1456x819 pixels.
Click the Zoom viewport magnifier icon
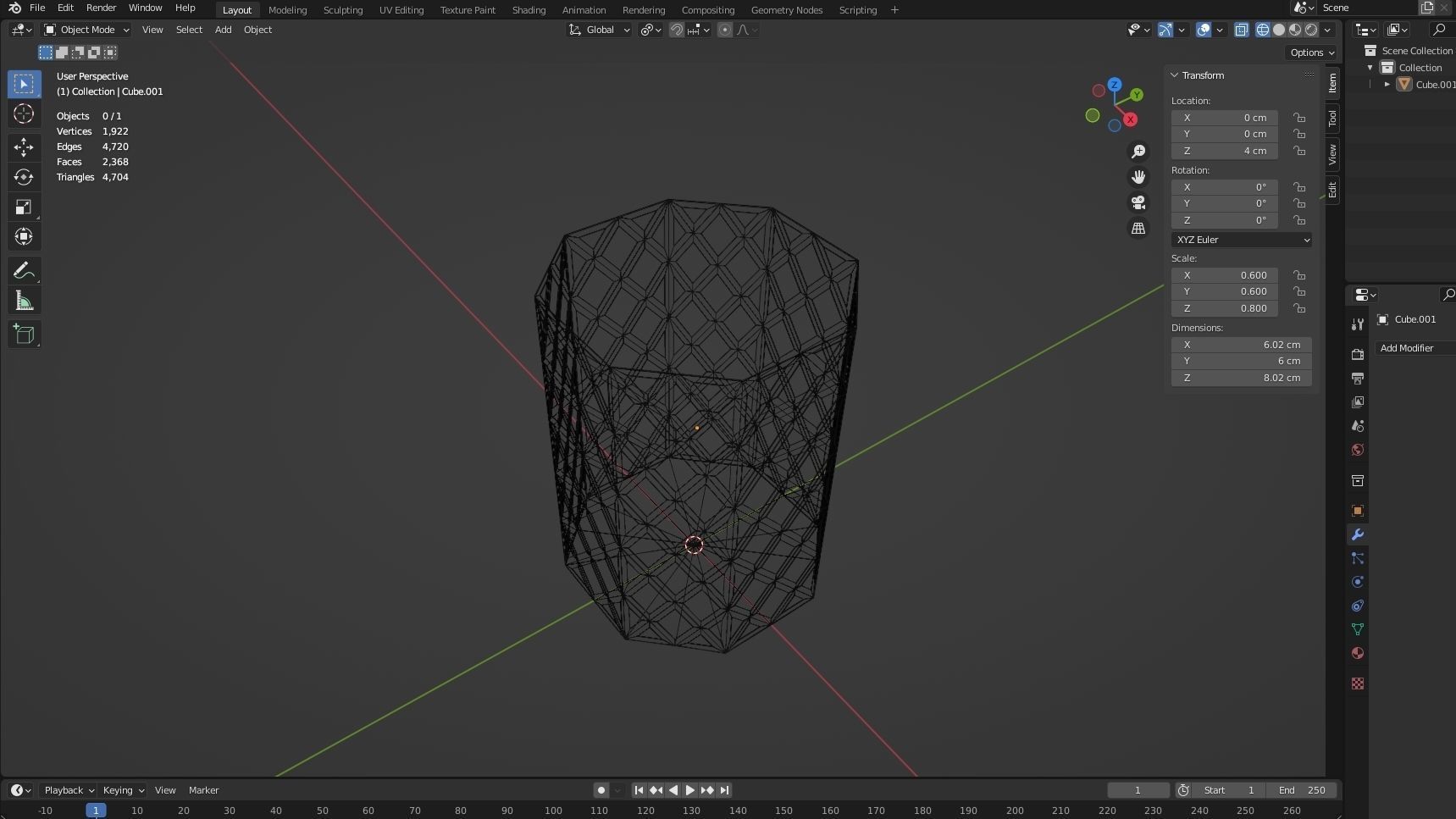tap(1138, 151)
